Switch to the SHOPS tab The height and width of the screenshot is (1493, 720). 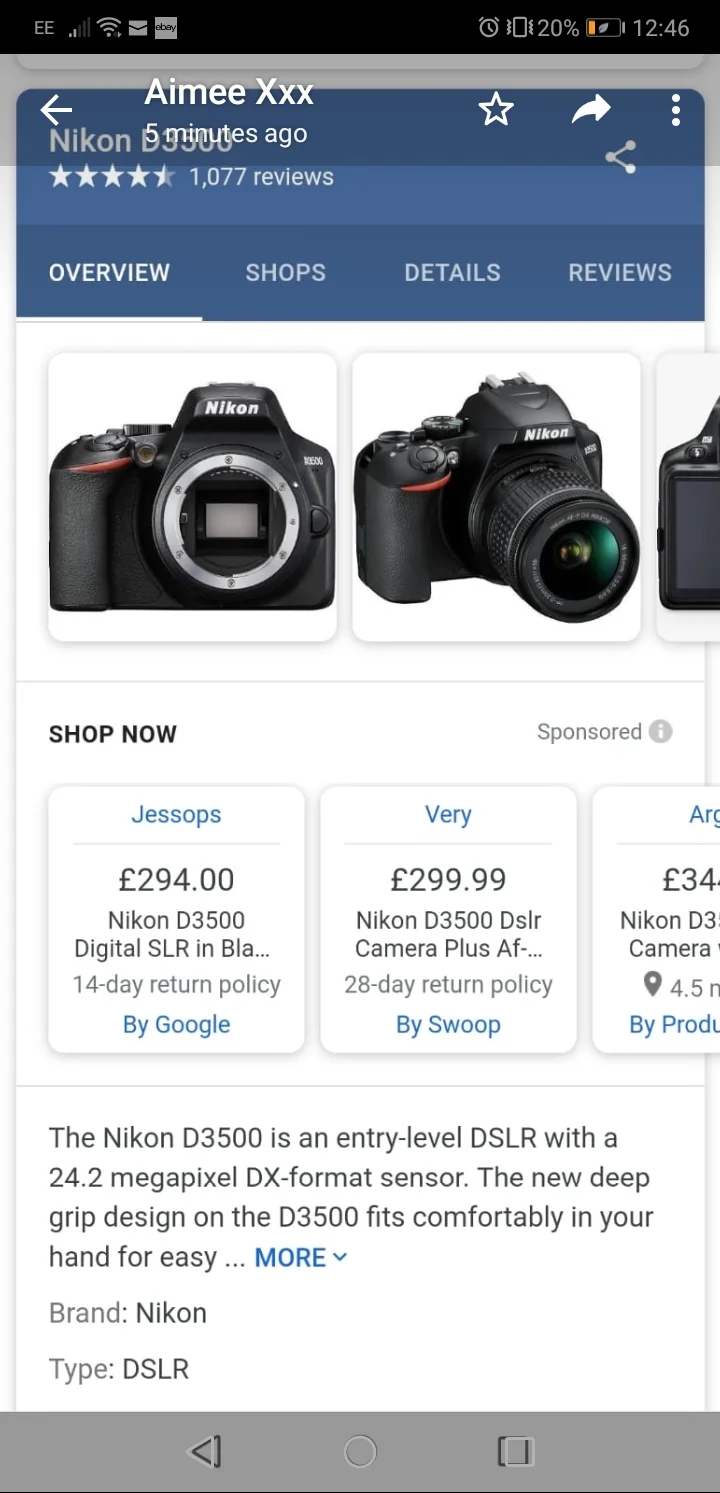[286, 272]
